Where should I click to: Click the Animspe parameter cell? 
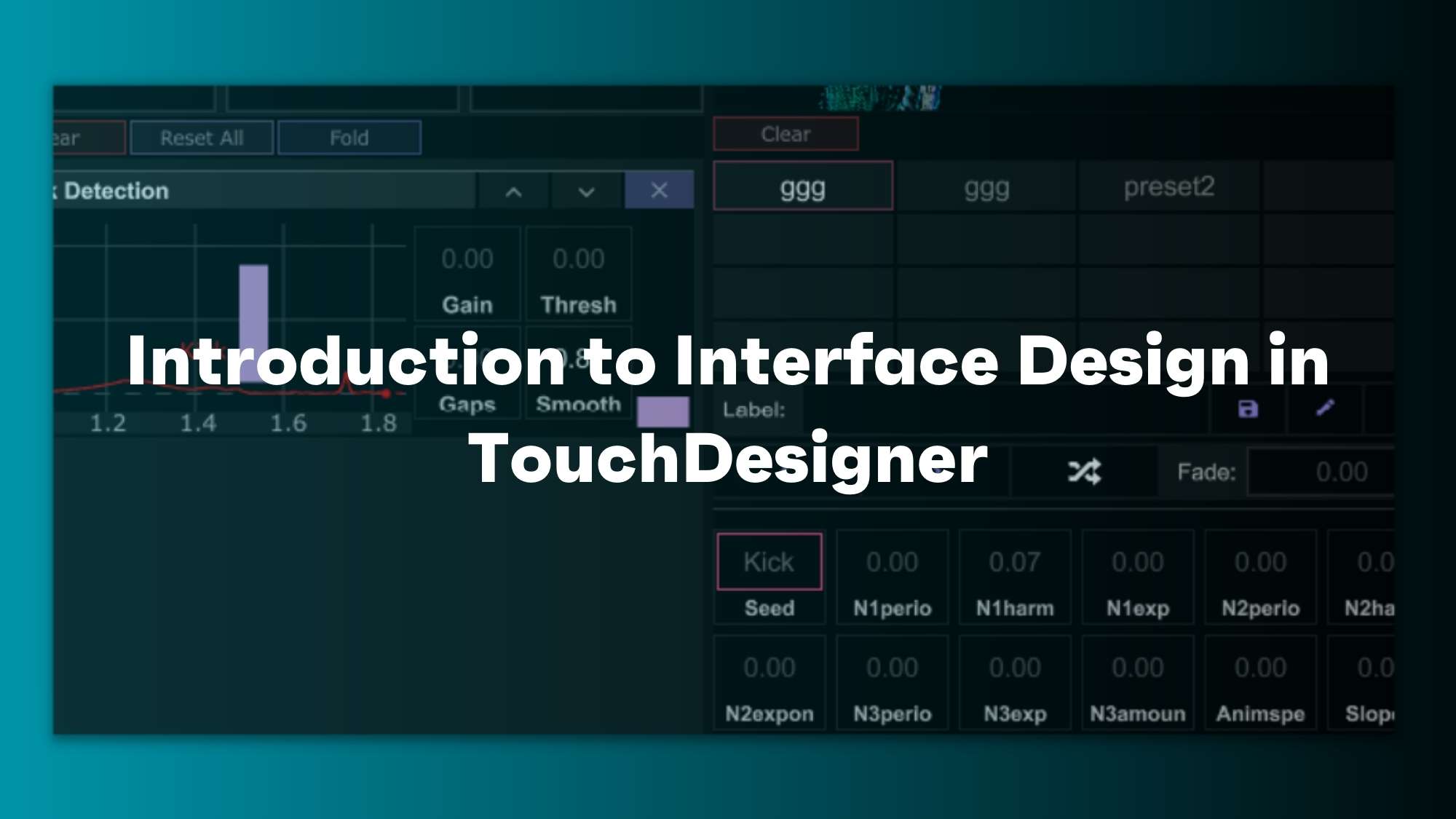pyautogui.click(x=1260, y=683)
